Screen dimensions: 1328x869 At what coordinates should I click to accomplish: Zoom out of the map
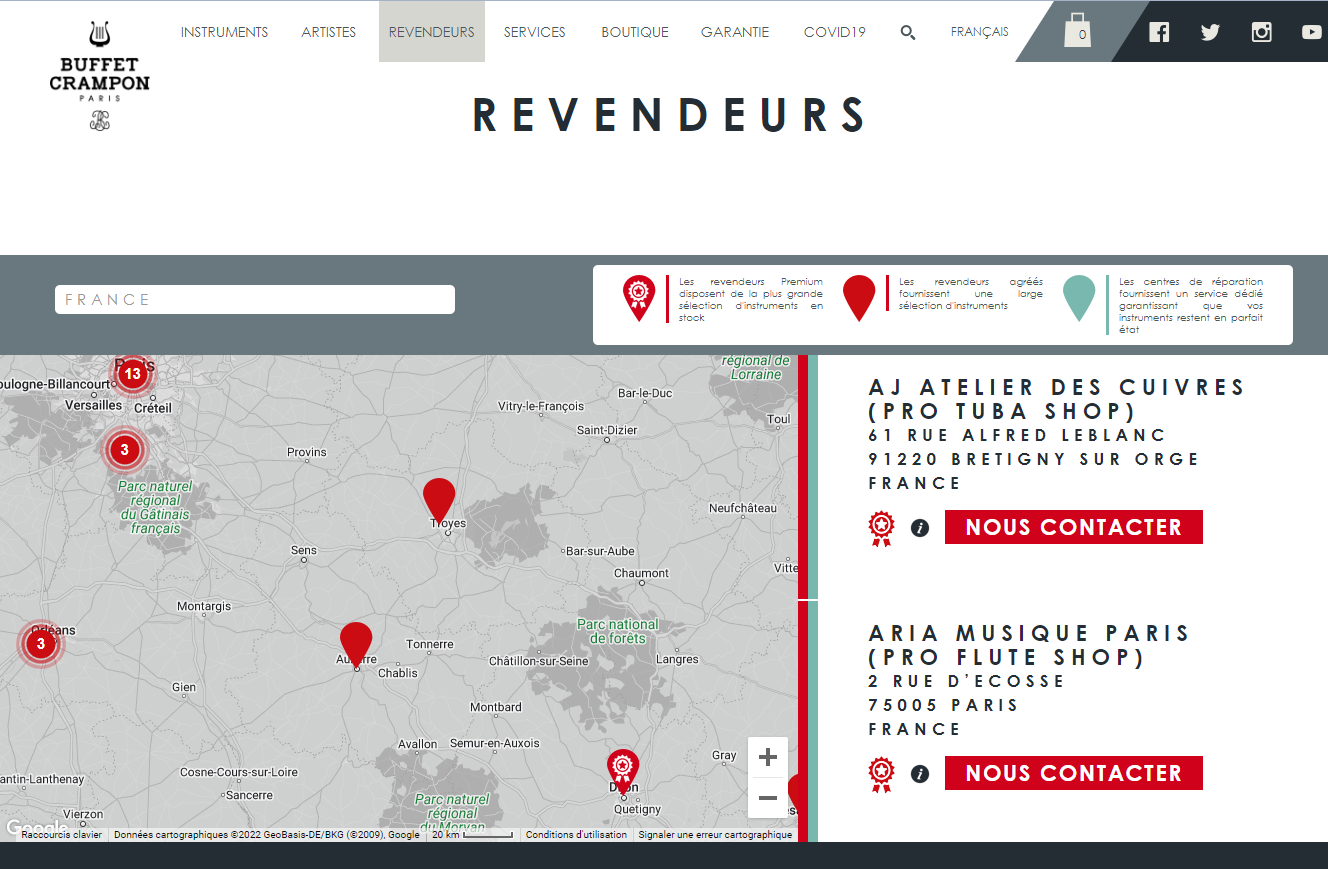click(x=768, y=798)
